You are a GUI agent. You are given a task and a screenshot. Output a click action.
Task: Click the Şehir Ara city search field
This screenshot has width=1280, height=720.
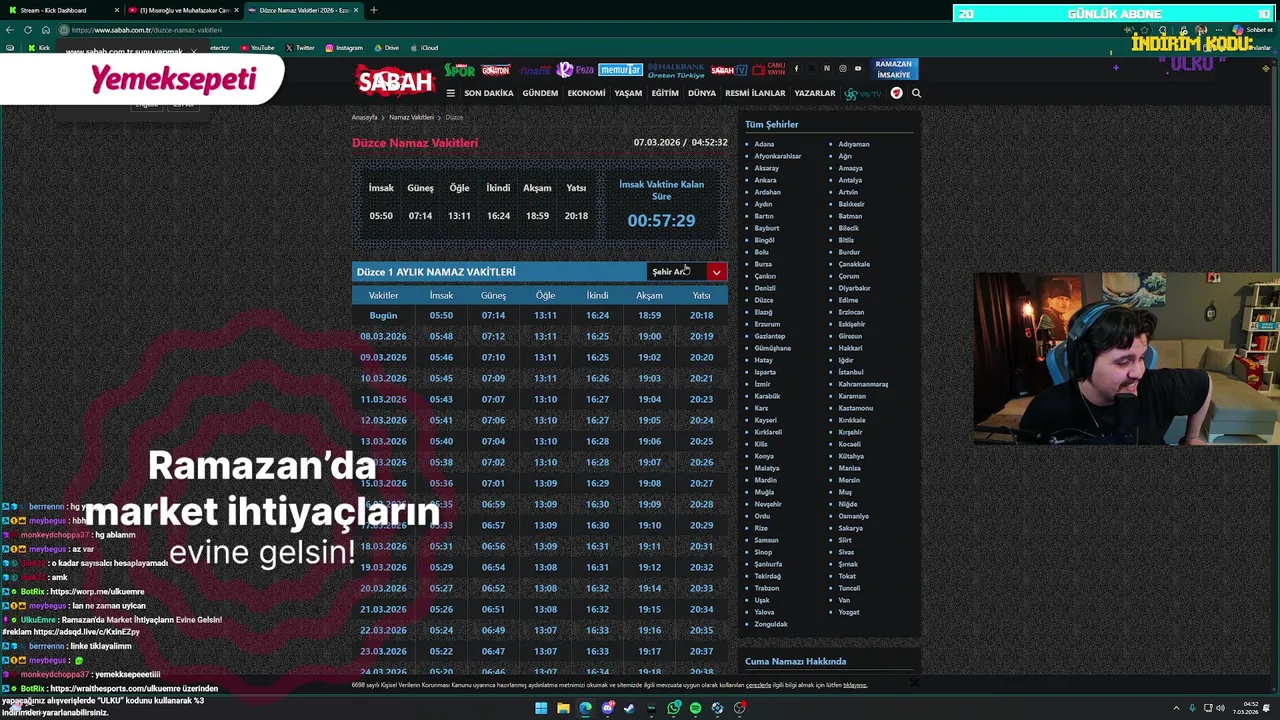pyautogui.click(x=677, y=272)
